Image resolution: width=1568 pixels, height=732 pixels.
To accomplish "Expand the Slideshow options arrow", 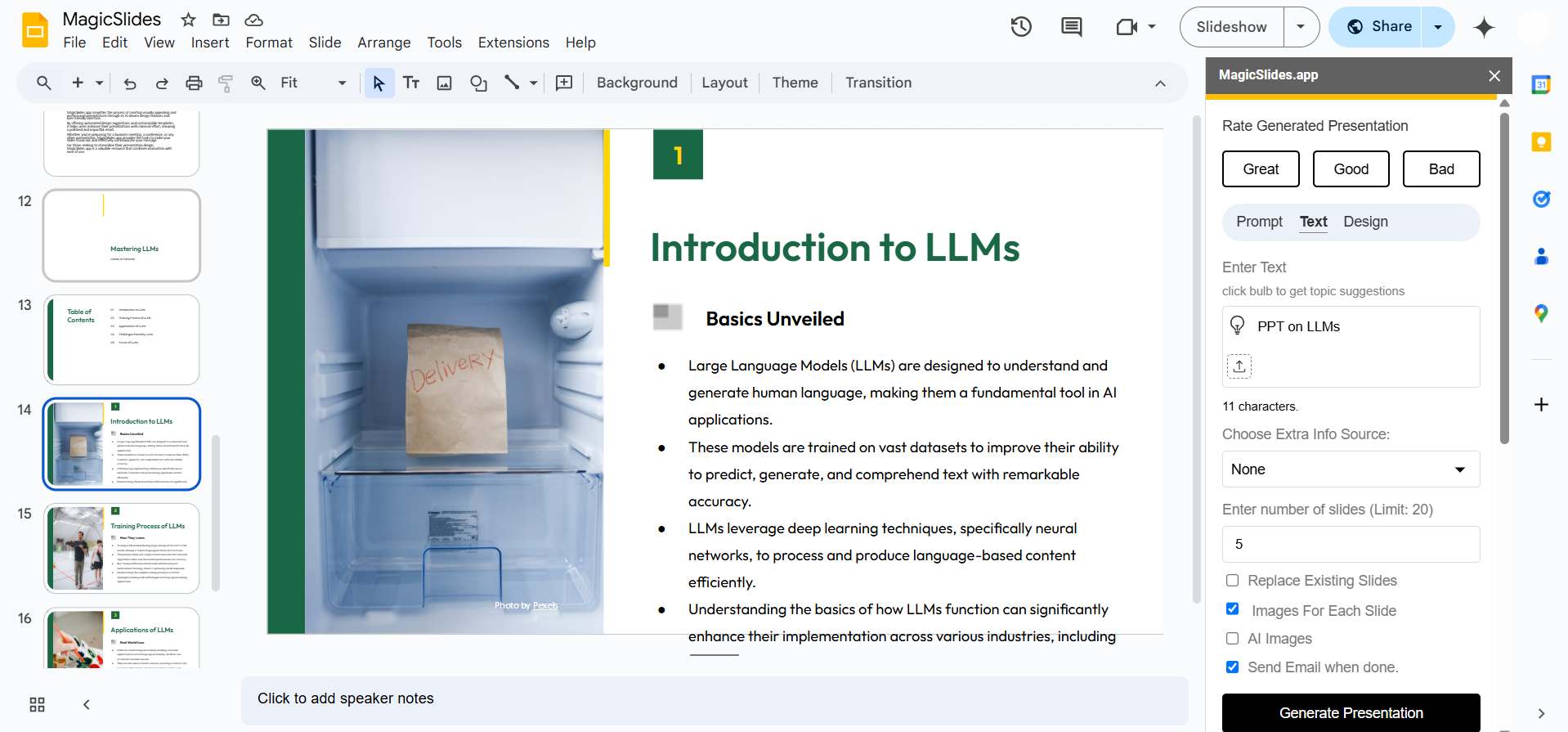I will pos(1301,27).
